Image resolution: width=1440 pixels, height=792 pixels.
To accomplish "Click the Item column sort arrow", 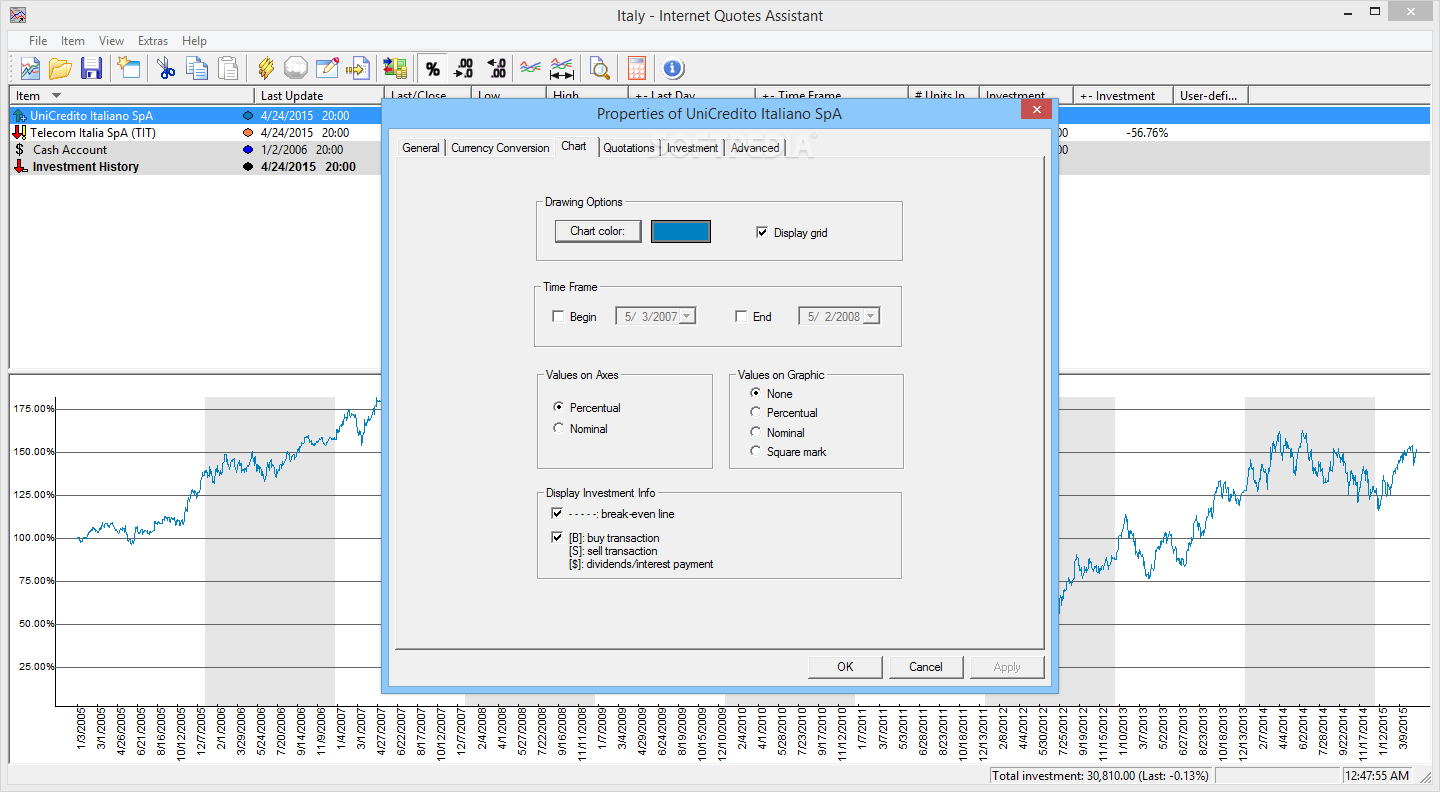I will coord(56,96).
